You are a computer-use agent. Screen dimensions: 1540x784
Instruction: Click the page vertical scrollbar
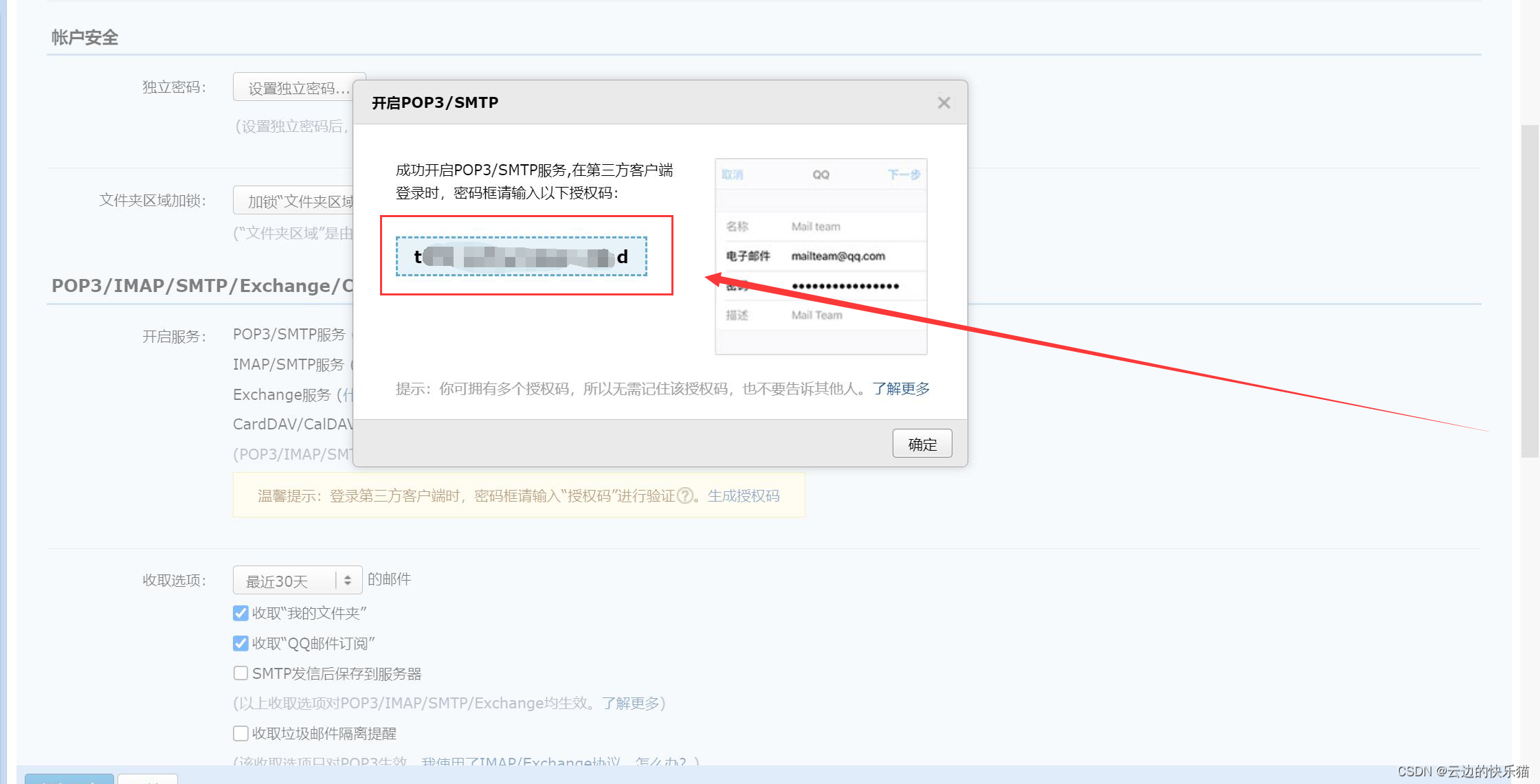[x=1529, y=289]
